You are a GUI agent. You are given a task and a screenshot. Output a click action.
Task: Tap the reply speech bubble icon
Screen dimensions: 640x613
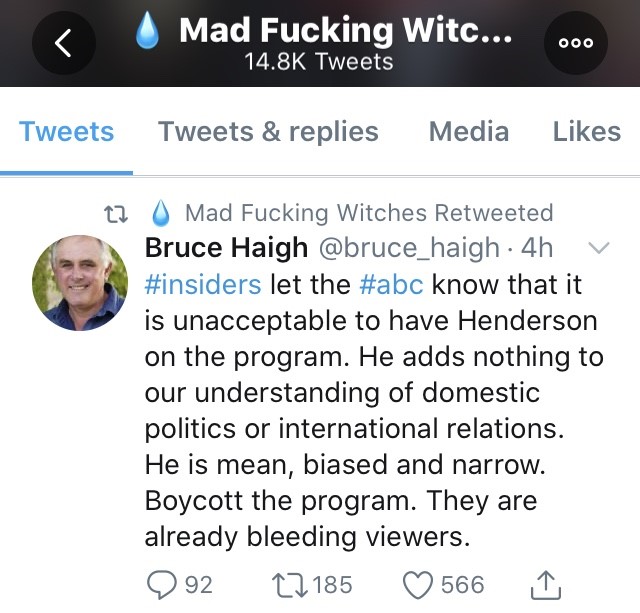click(158, 584)
